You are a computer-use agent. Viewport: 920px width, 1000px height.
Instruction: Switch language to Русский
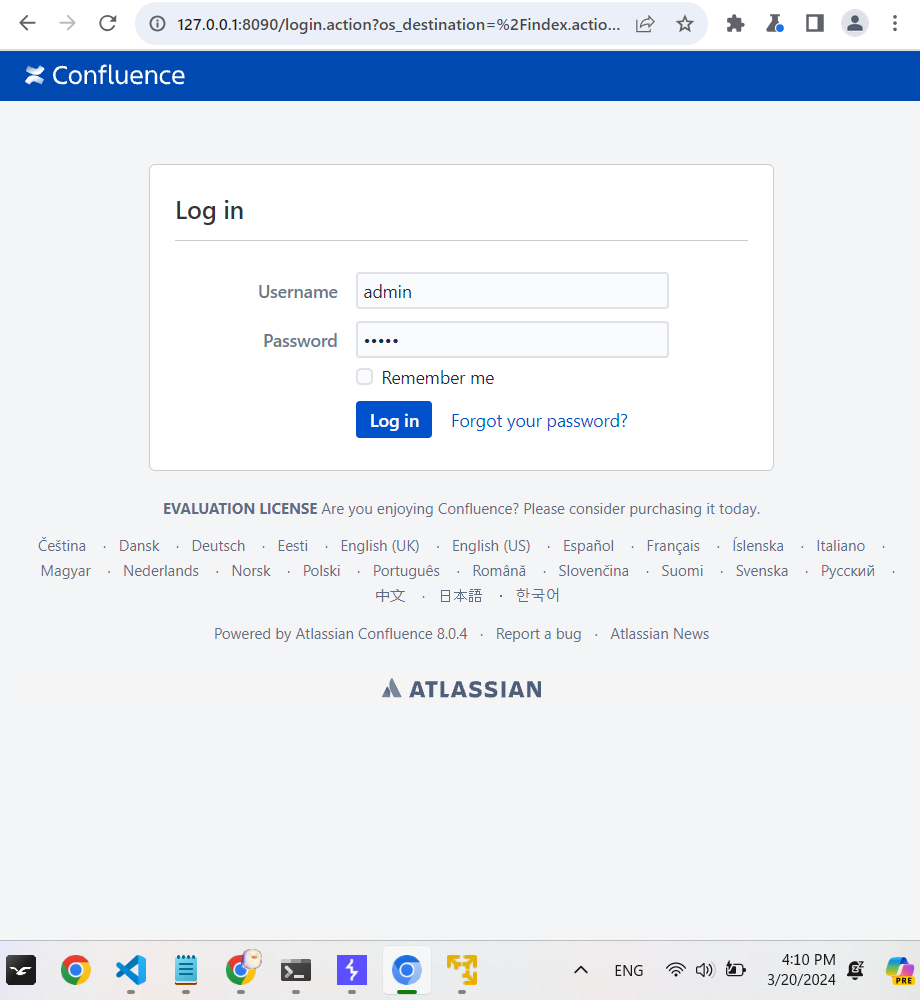pyautogui.click(x=847, y=571)
